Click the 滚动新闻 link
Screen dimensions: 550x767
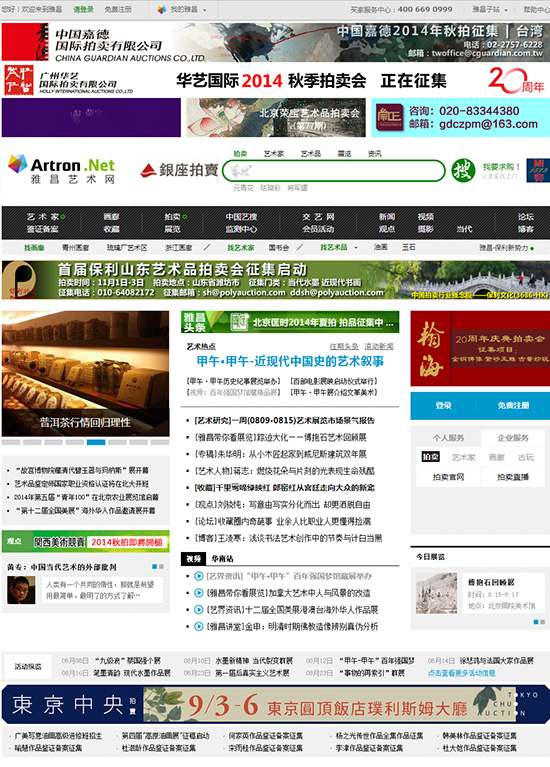pos(379,346)
